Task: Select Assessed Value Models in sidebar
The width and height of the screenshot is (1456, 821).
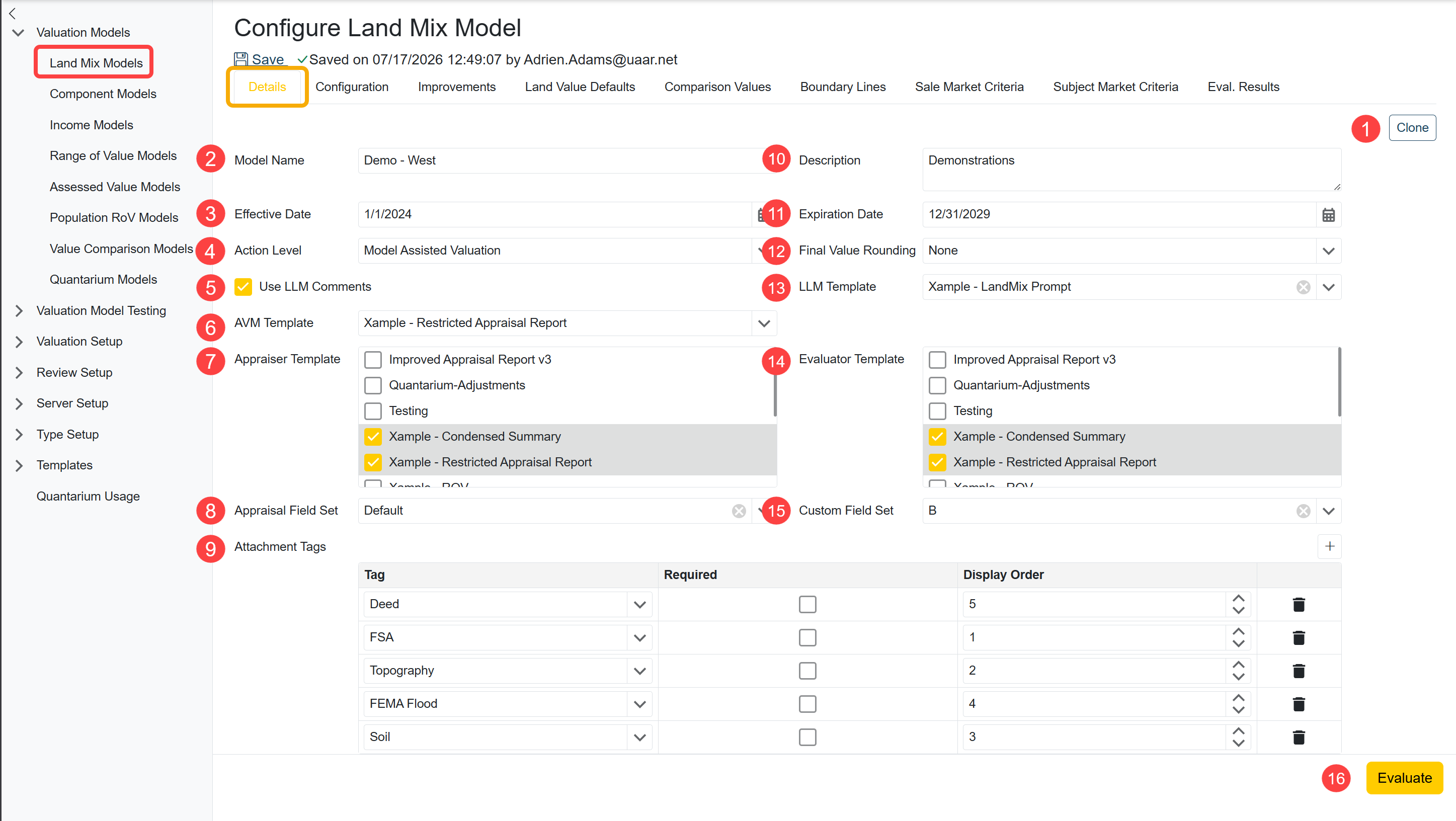Action: click(115, 187)
